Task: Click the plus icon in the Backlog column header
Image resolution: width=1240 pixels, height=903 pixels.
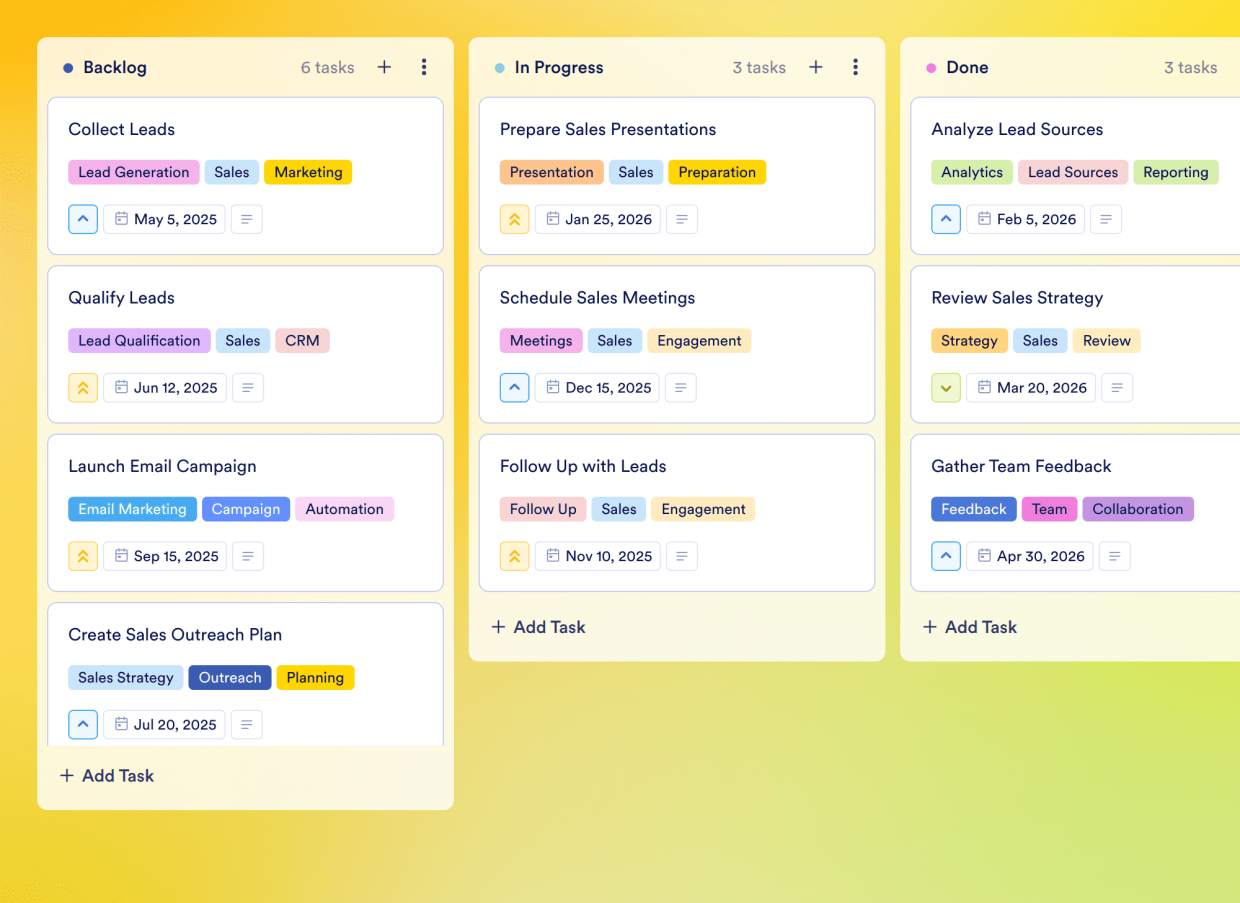Action: pyautogui.click(x=384, y=67)
